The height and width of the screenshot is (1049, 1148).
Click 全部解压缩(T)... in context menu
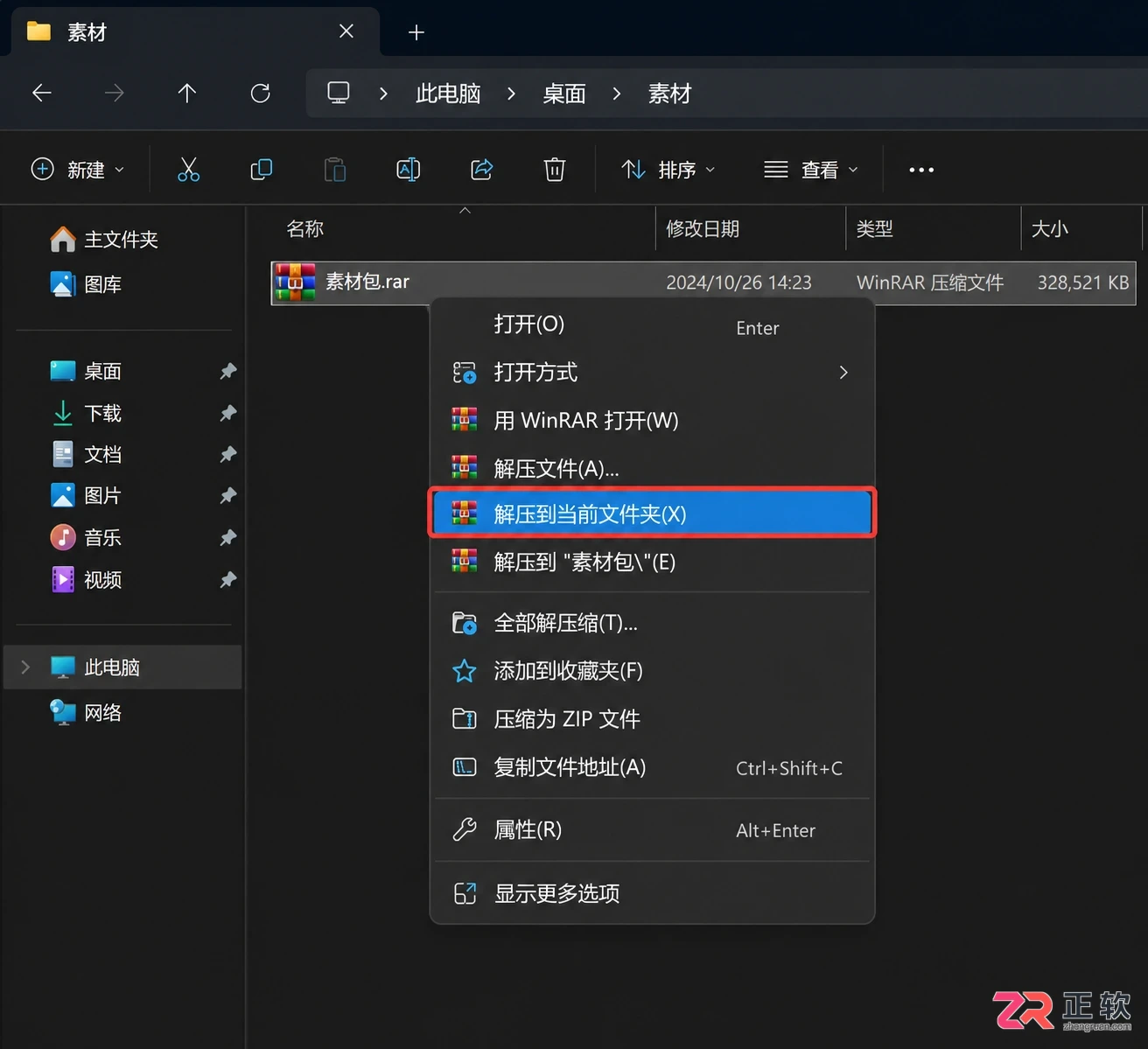[x=653, y=623]
